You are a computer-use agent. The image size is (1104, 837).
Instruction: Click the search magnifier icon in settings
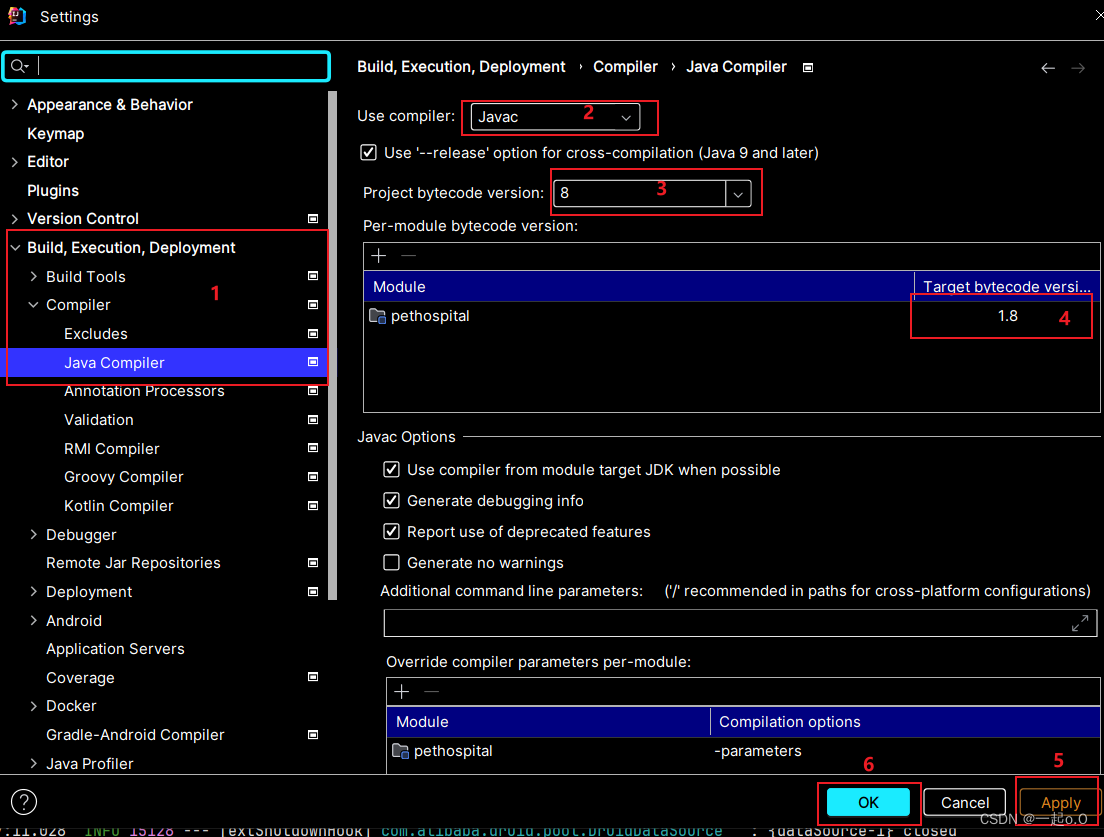18,66
